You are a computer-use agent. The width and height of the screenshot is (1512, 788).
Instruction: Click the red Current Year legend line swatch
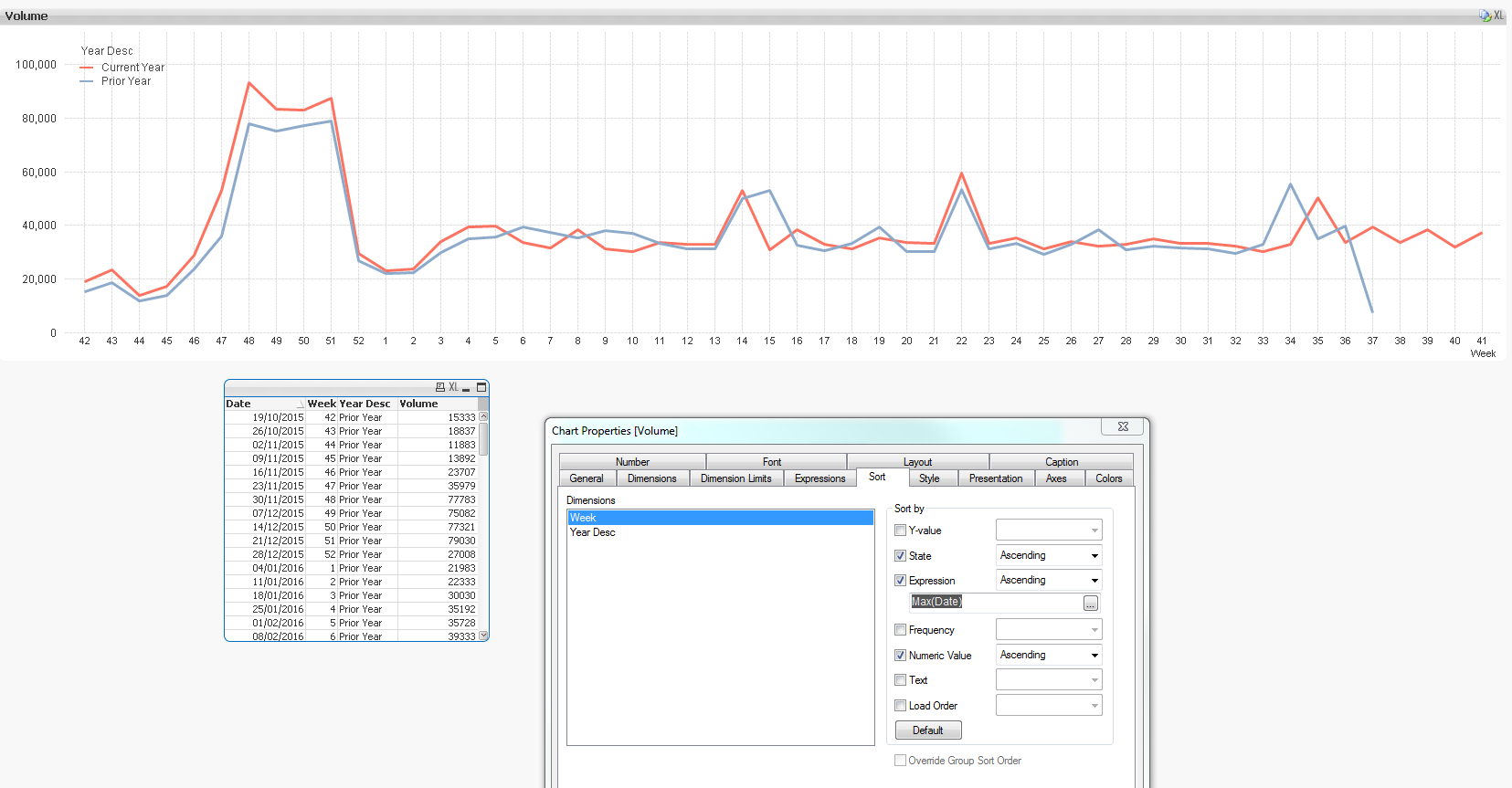point(87,68)
